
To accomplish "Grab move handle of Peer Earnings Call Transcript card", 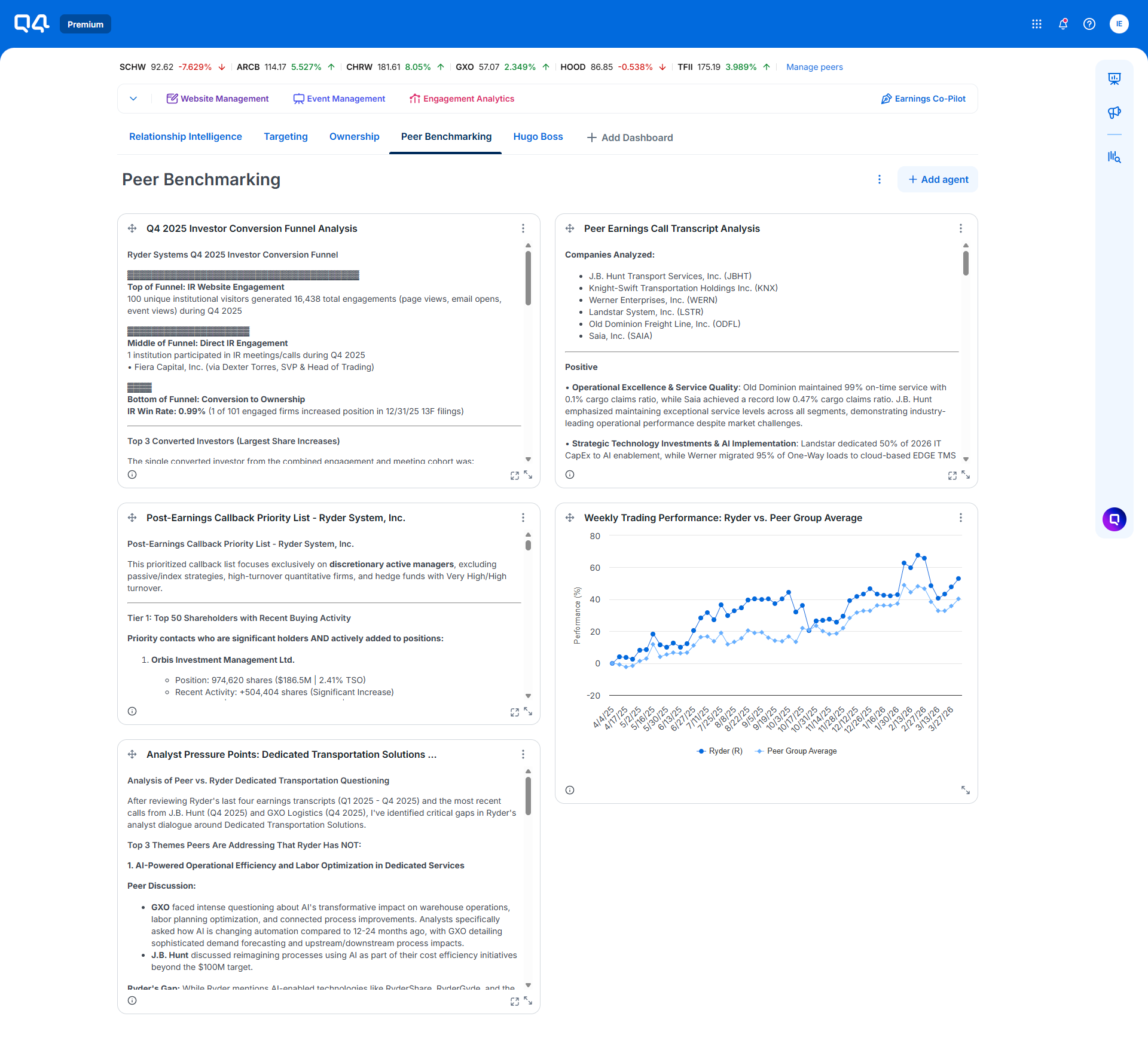I will click(x=570, y=228).
